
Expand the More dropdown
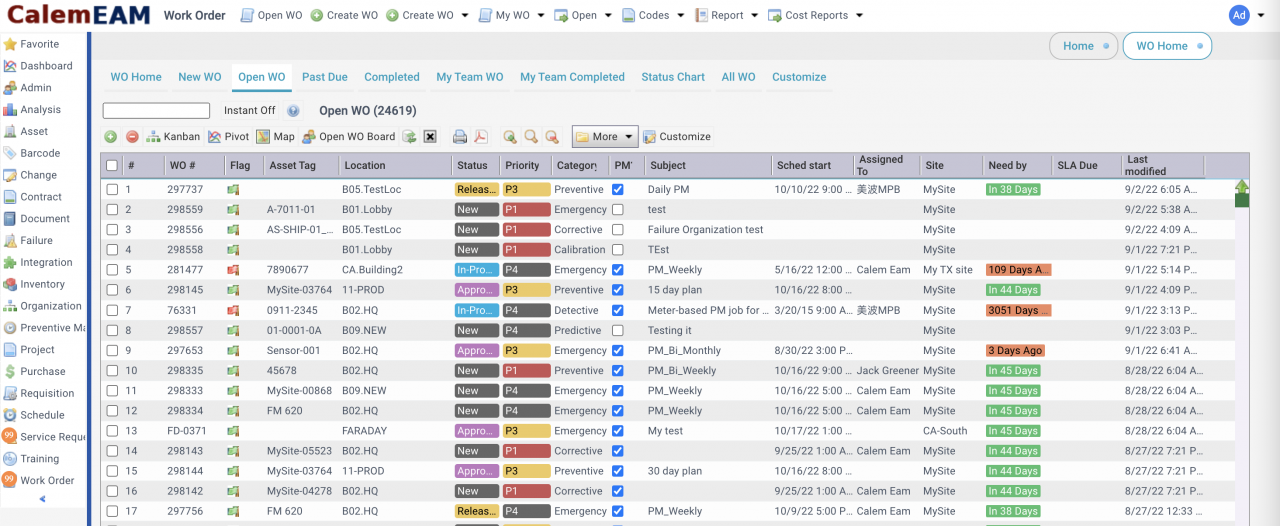tap(604, 137)
